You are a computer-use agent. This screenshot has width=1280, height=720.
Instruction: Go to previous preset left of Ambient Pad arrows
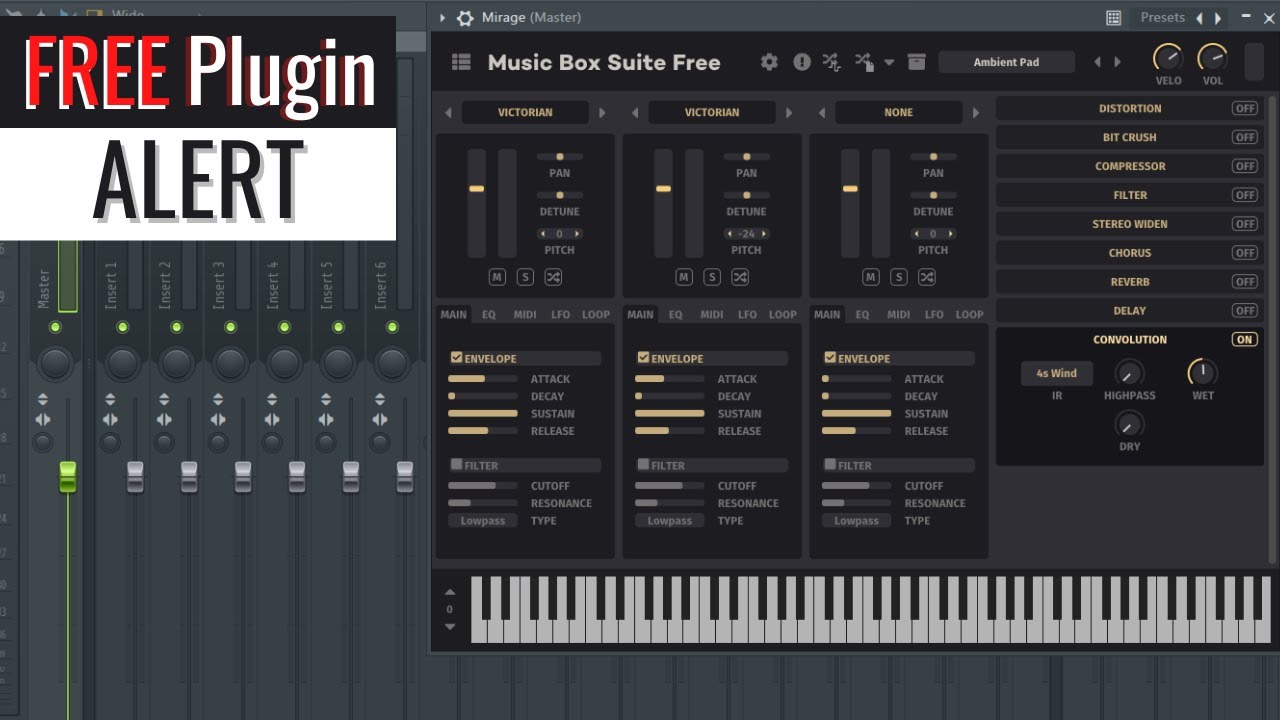coord(1097,62)
